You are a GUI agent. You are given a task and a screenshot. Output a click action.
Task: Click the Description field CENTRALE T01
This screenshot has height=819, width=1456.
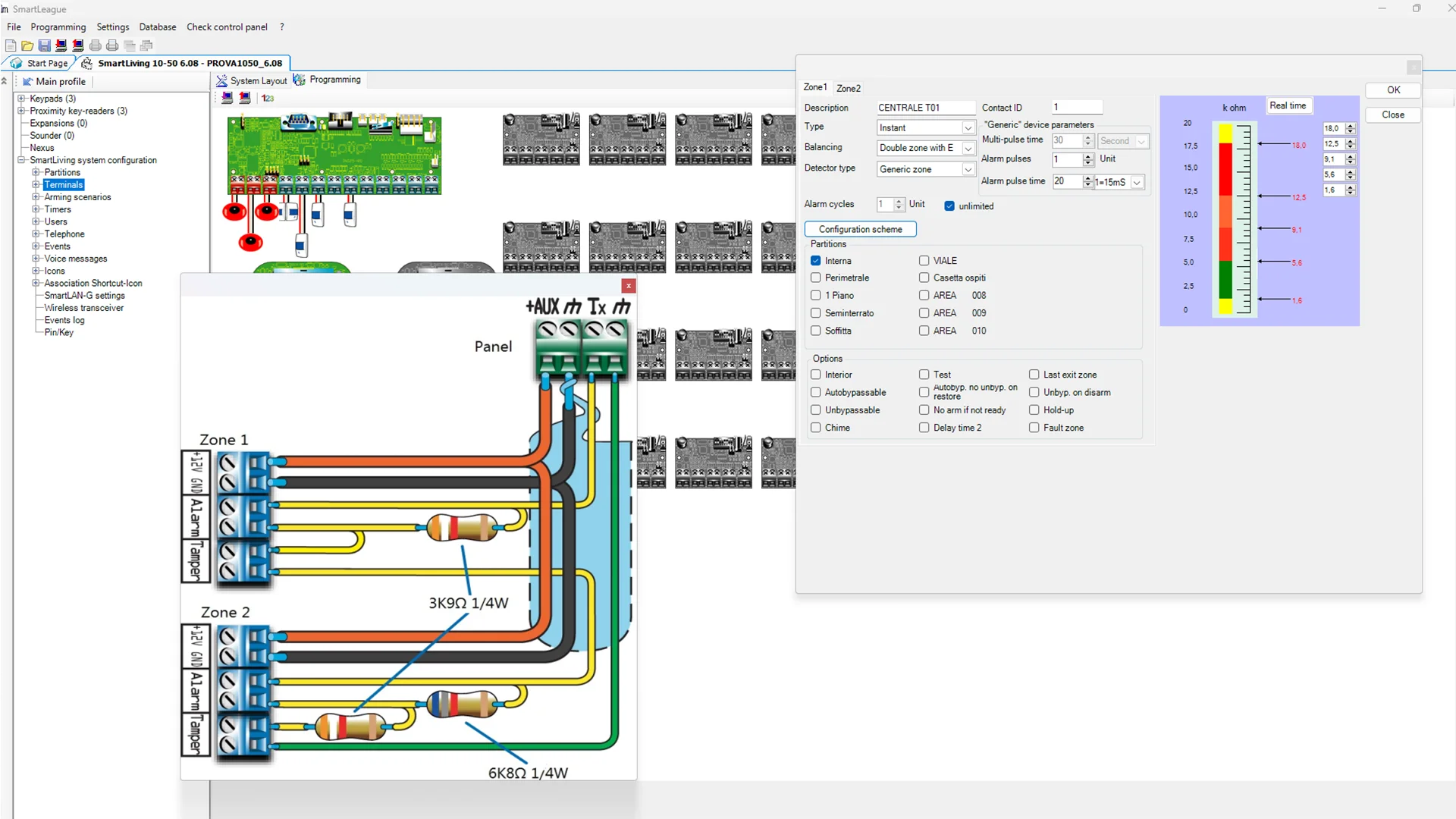924,108
